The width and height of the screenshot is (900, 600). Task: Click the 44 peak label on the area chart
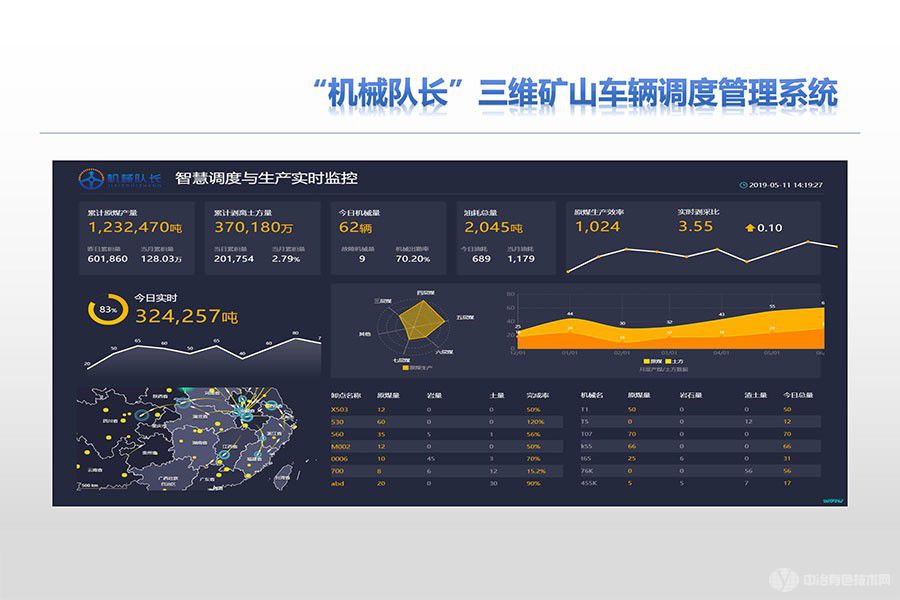coord(569,314)
